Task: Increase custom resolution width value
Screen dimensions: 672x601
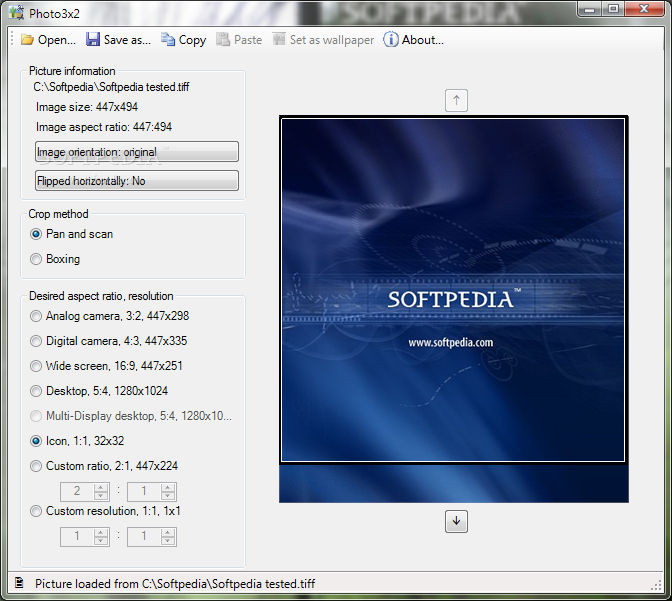Action: tap(101, 533)
